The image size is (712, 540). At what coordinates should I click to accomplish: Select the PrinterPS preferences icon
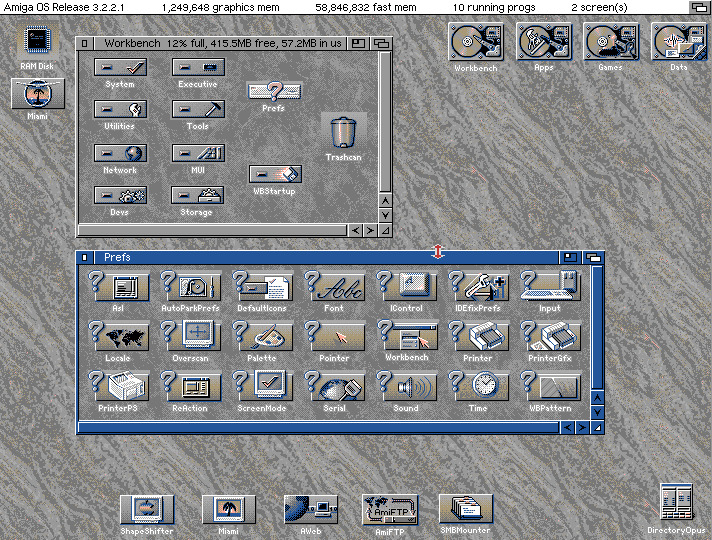[119, 386]
